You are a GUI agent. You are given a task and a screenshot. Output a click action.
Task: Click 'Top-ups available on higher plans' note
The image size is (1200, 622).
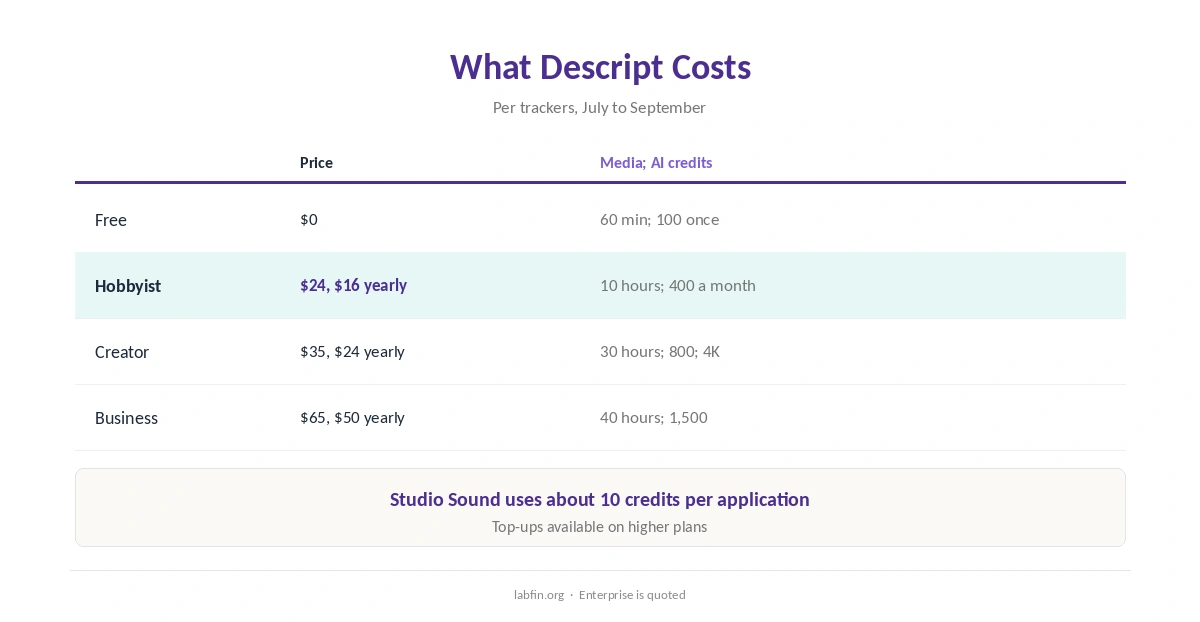pos(599,526)
